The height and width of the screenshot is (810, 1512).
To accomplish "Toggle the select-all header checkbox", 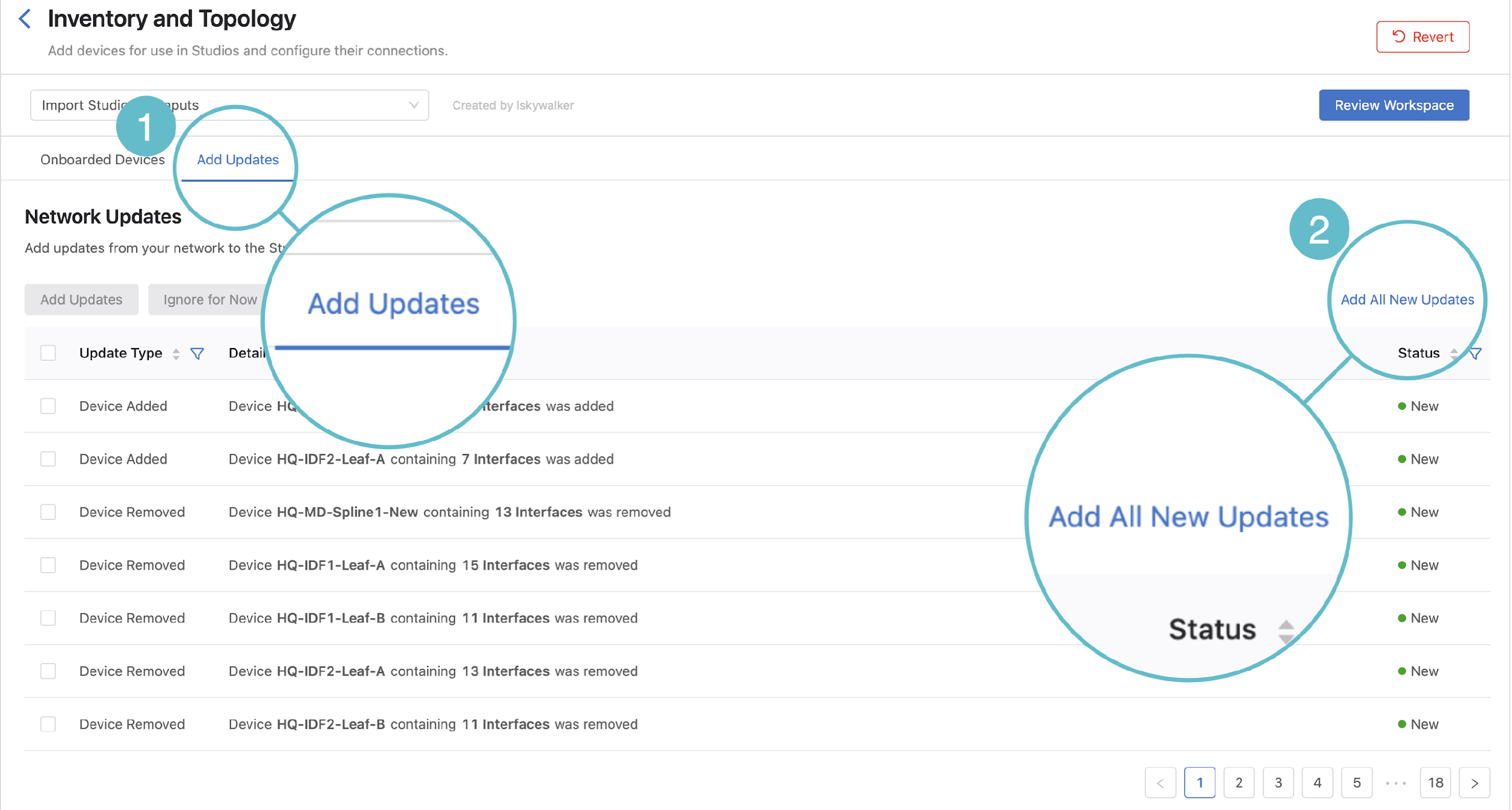I will 48,353.
